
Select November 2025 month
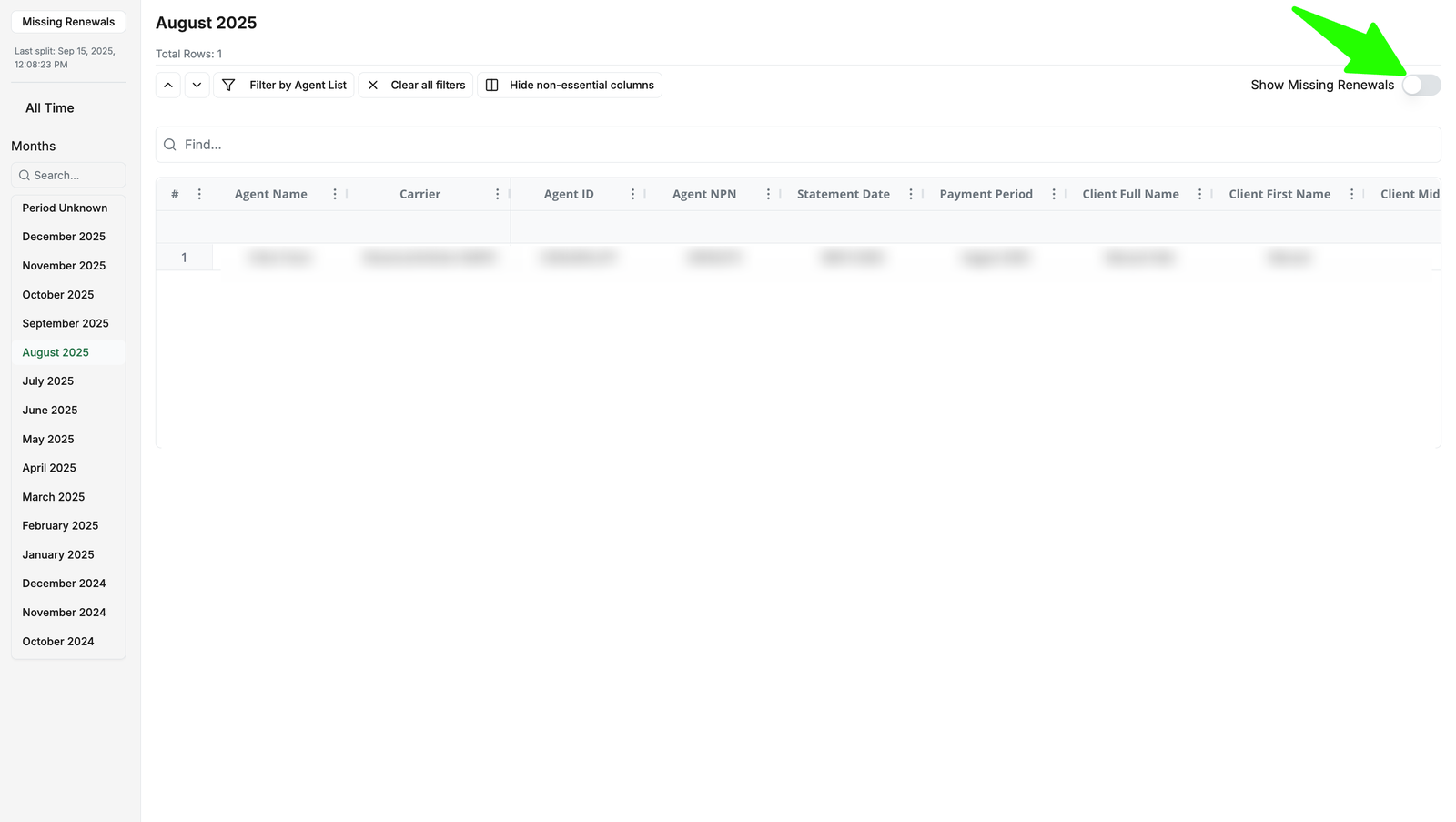tap(68, 266)
